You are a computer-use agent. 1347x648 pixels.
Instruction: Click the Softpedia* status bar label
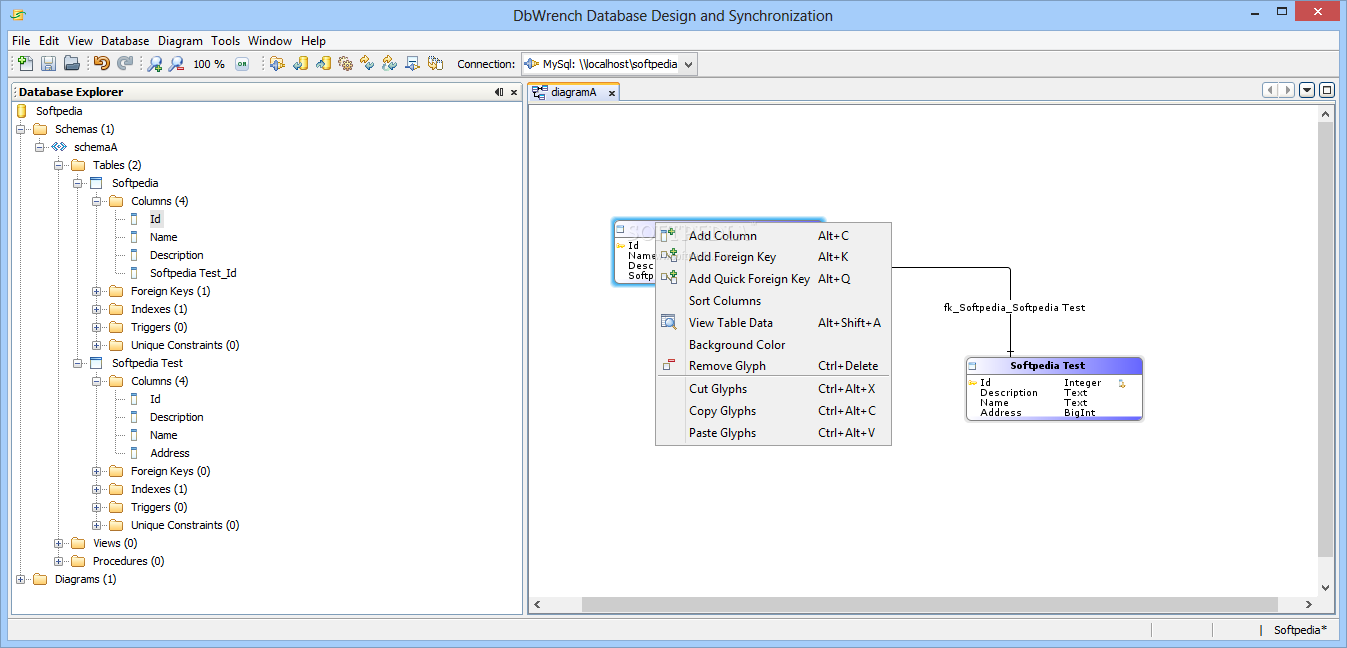click(x=1300, y=630)
